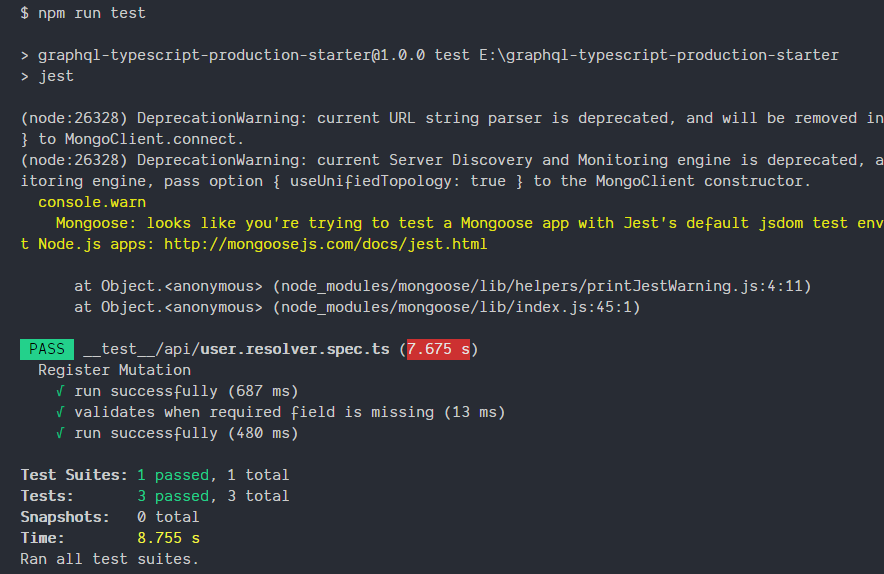Image resolution: width=884 pixels, height=574 pixels.
Task: Click the green PASS badge
Action: [46, 349]
